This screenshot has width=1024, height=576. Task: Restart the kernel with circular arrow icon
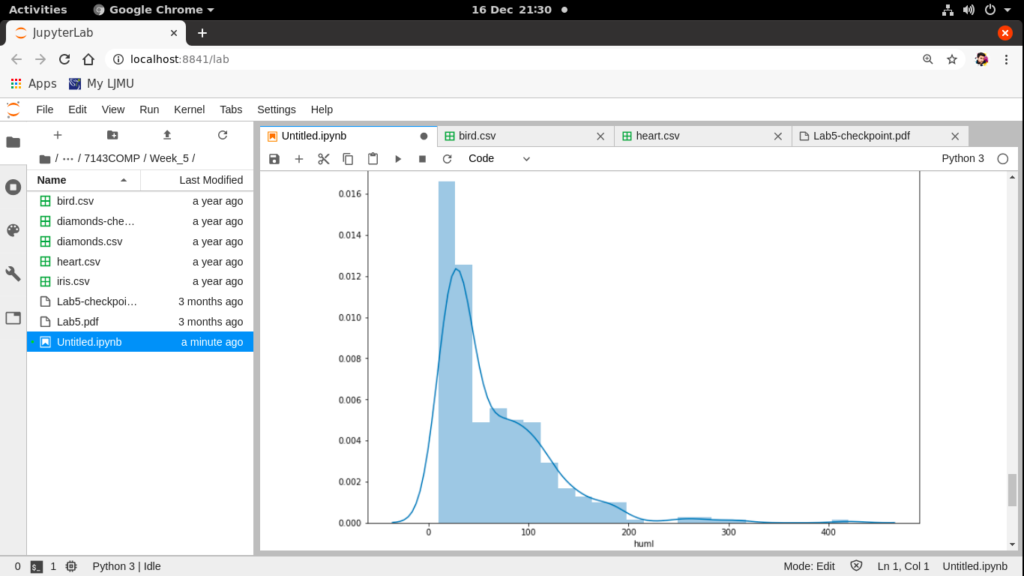point(447,159)
